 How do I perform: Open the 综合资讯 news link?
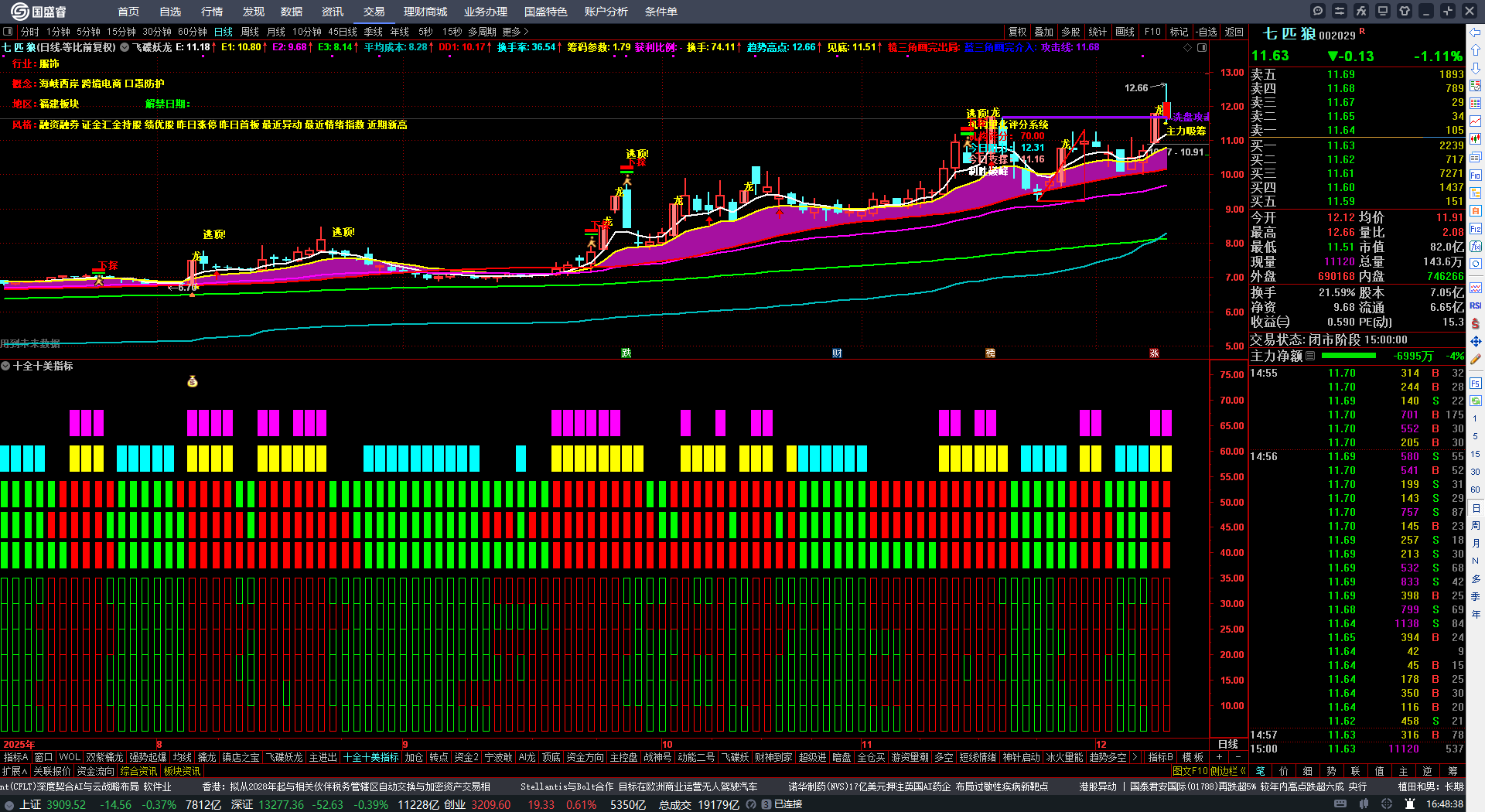[x=138, y=771]
